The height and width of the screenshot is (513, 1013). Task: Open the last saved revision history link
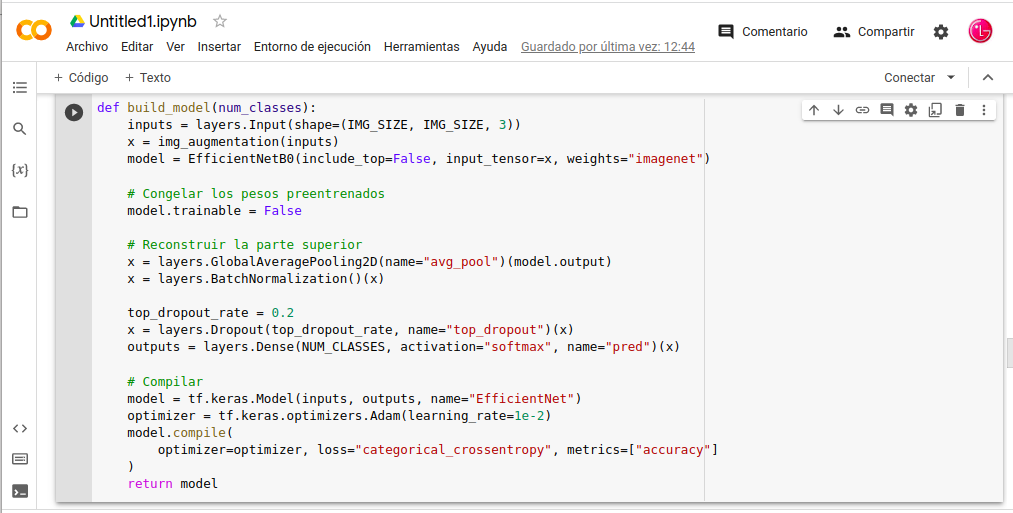point(608,47)
